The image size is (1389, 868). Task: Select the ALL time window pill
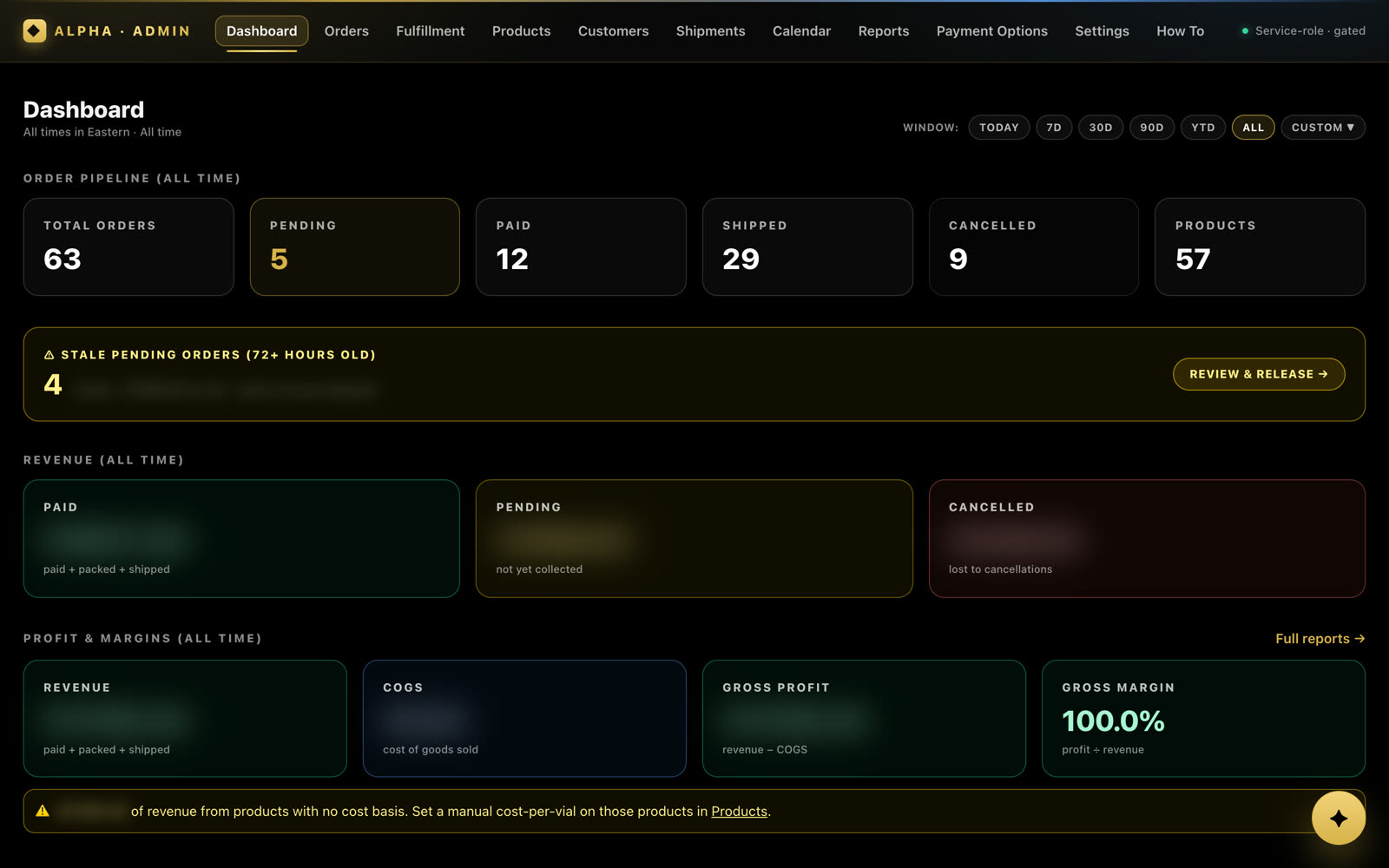click(x=1254, y=128)
